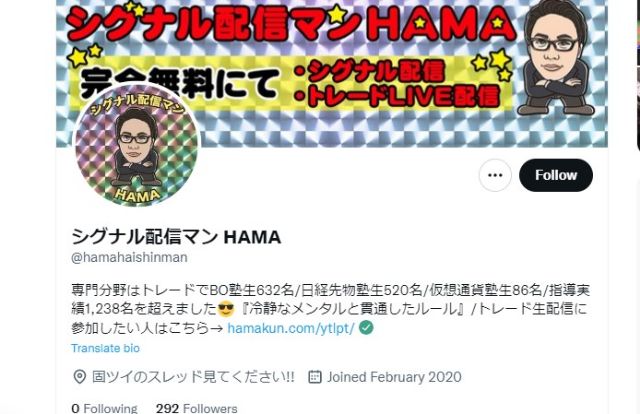Screen dimensions: 640x414
Task: Click the cartoon man illustration in banner
Action: click(556, 59)
